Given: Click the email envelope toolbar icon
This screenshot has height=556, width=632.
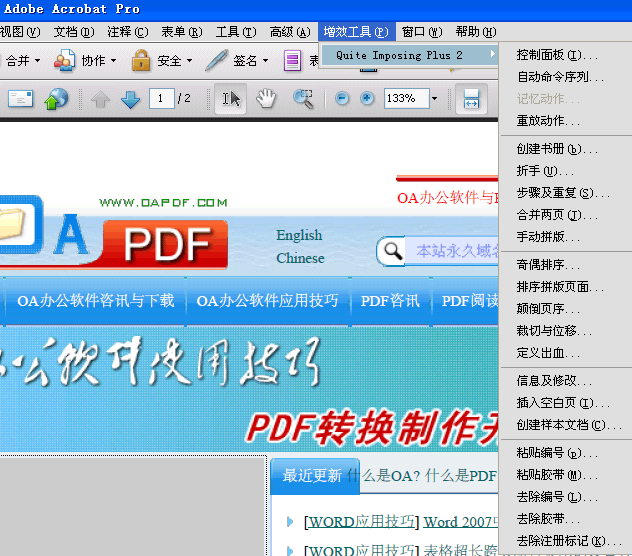Looking at the screenshot, I should pos(20,99).
